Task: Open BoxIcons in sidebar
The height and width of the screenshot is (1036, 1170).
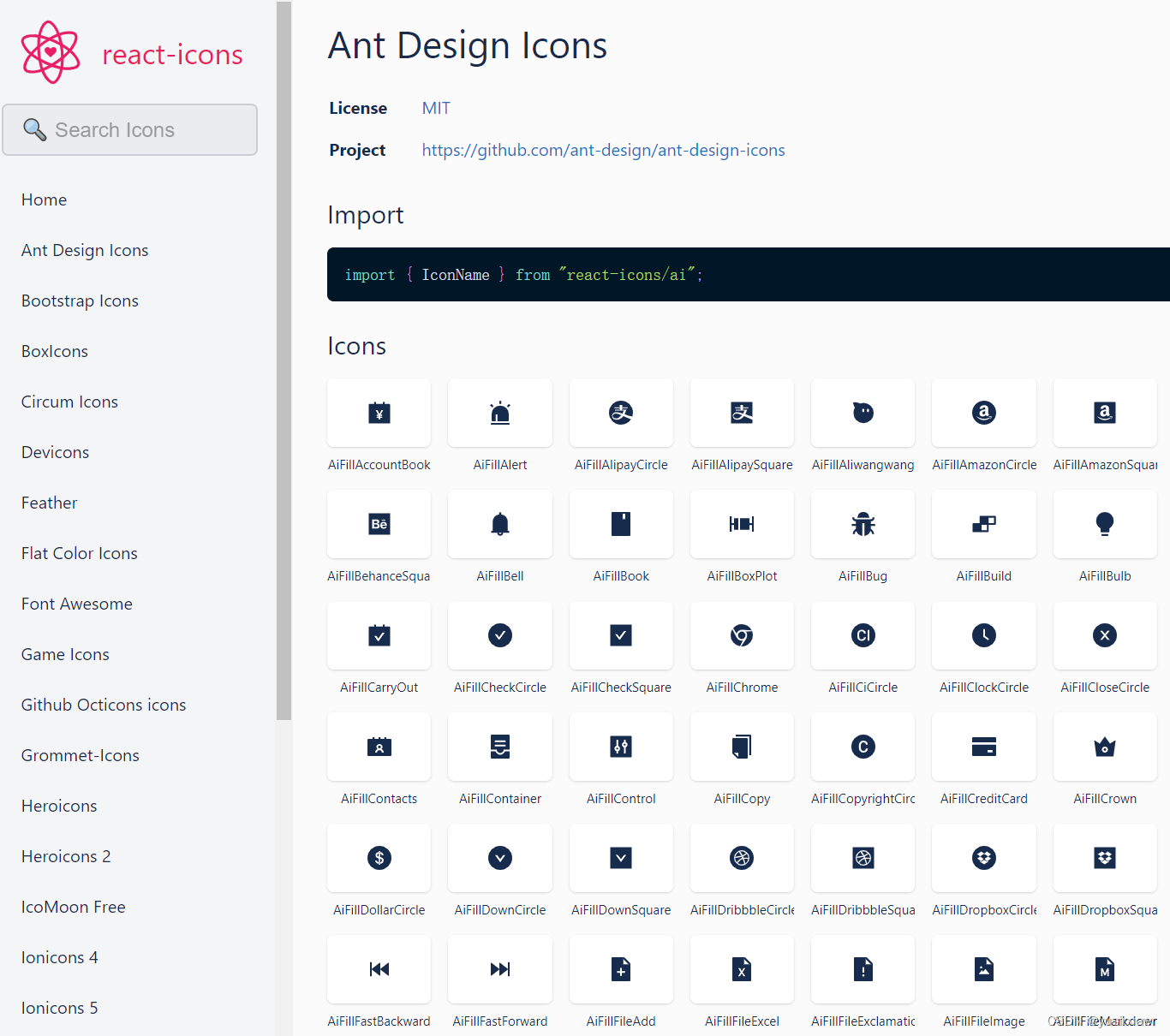Action: tap(55, 351)
